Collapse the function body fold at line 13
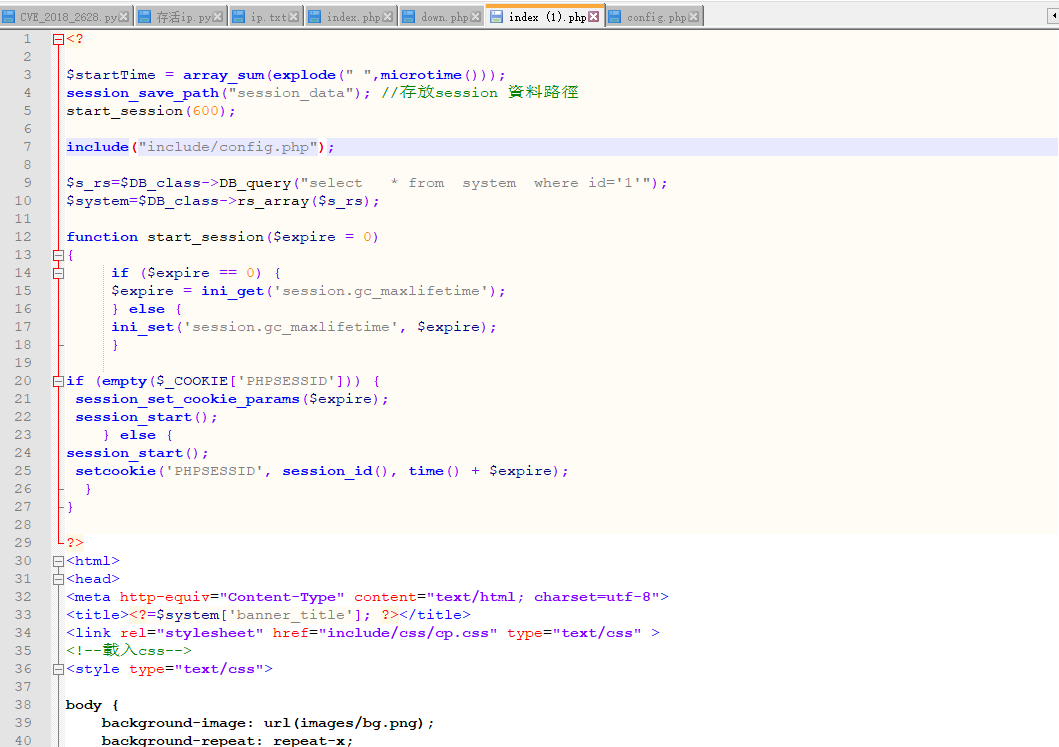This screenshot has width=1059, height=747. [59, 255]
